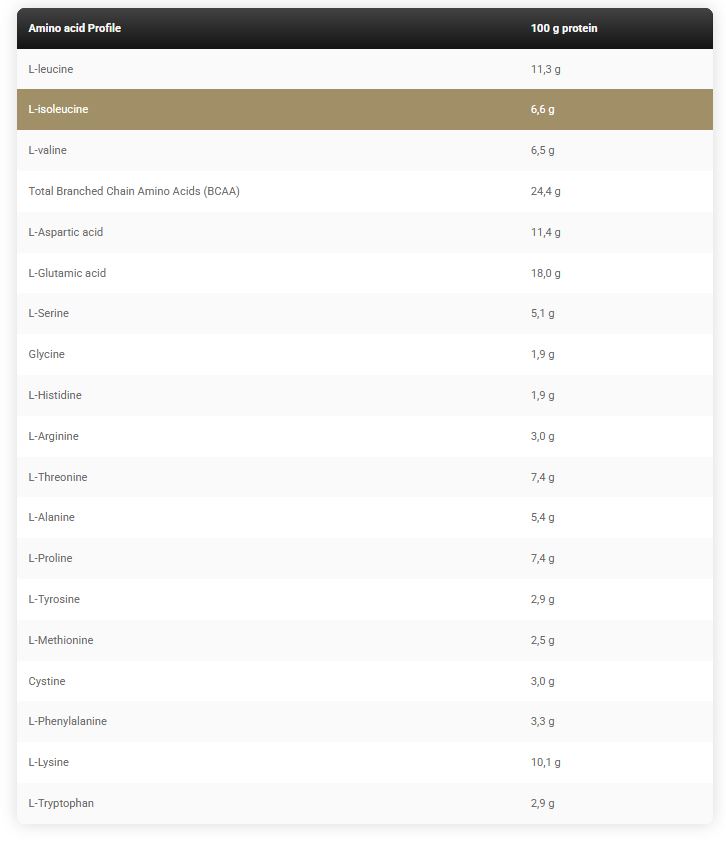The height and width of the screenshot is (844, 726).
Task: Select the L-Methionine row
Action: coord(365,640)
